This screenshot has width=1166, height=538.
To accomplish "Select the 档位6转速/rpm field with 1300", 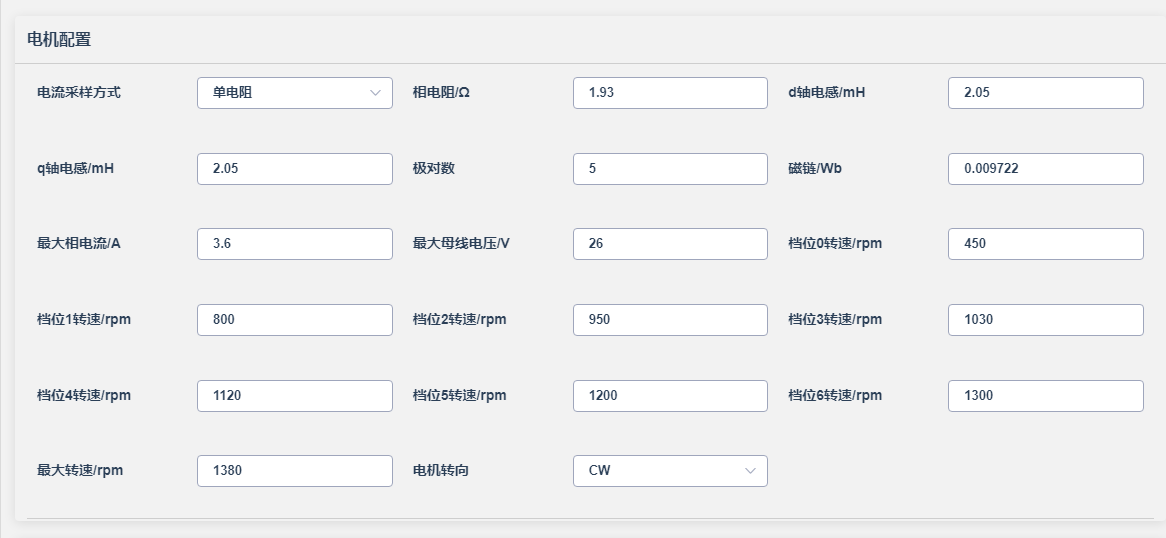I will pyautogui.click(x=1046, y=396).
